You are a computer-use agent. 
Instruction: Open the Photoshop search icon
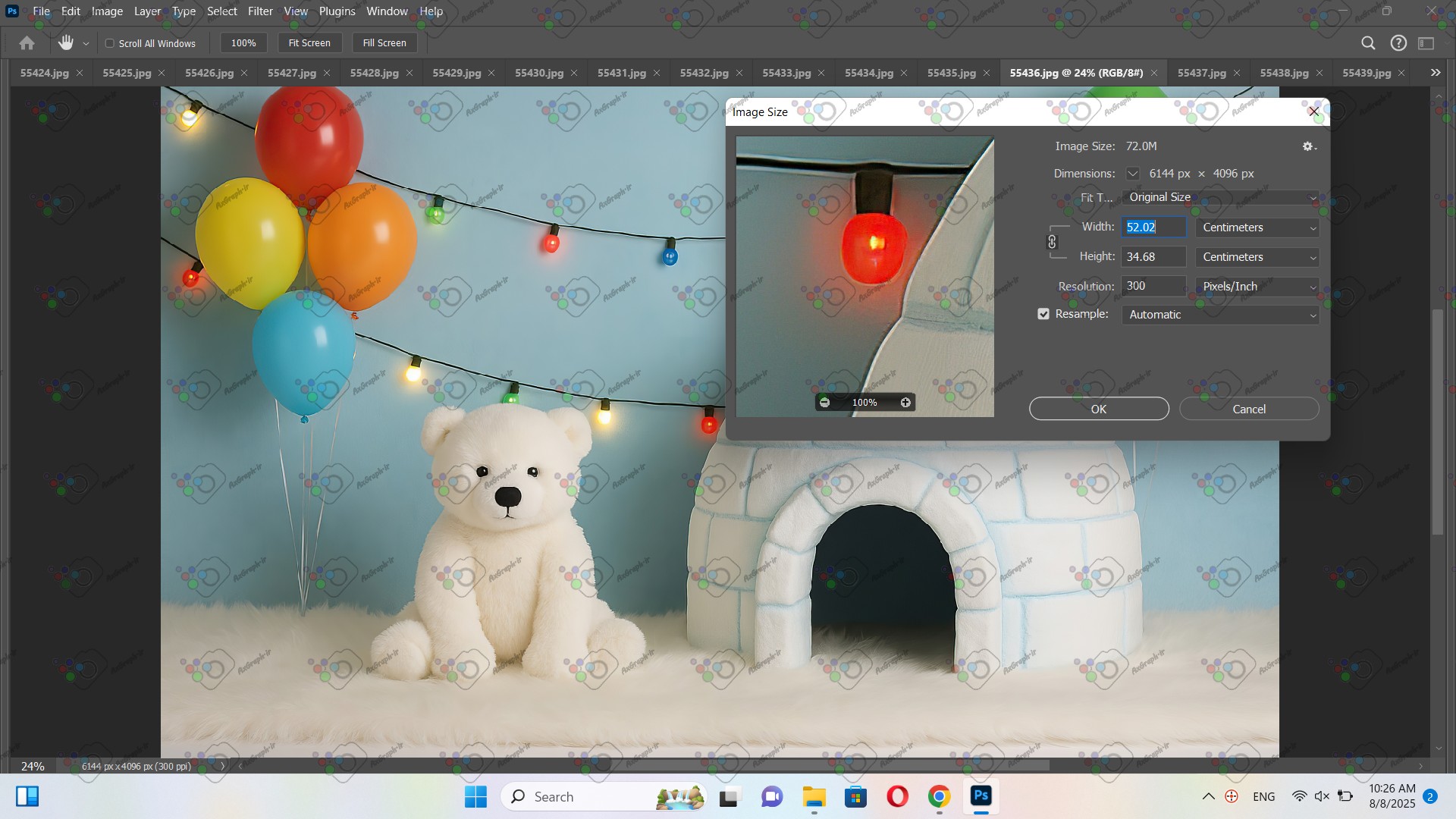click(1368, 43)
